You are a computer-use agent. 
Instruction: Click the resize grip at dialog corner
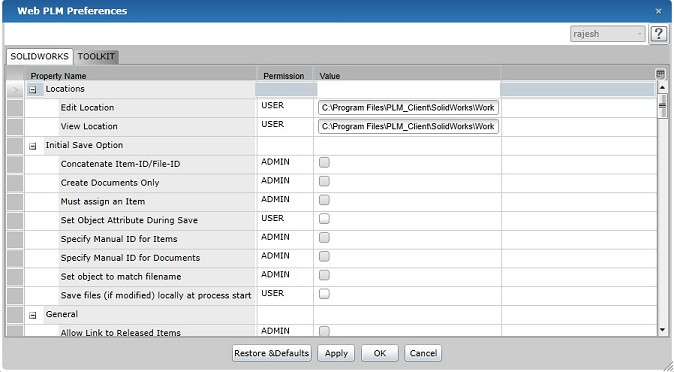[667, 366]
